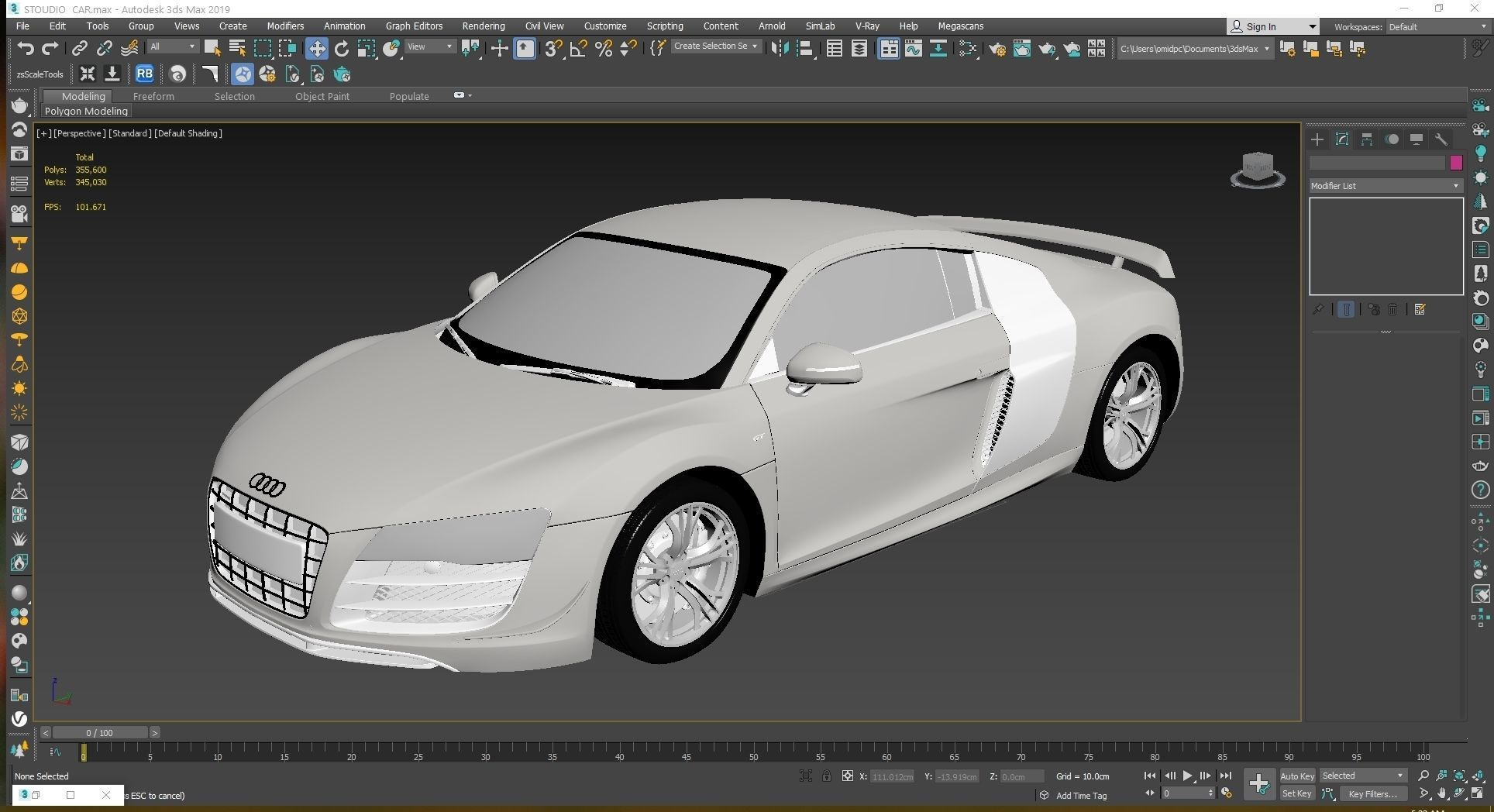Toggle the Ribbon display
This screenshot has width=1494, height=812.
888,49
